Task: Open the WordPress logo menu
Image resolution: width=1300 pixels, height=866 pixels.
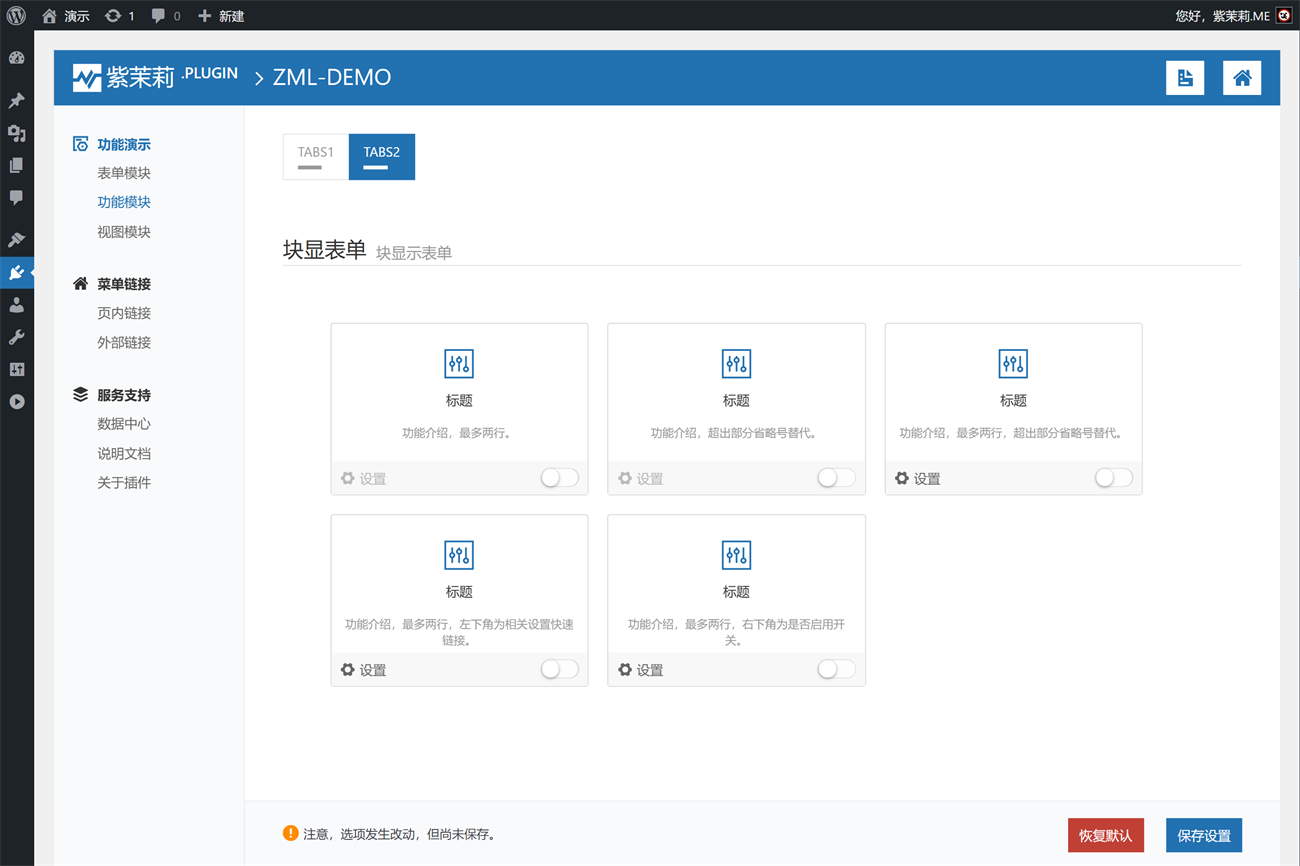Action: tap(16, 16)
